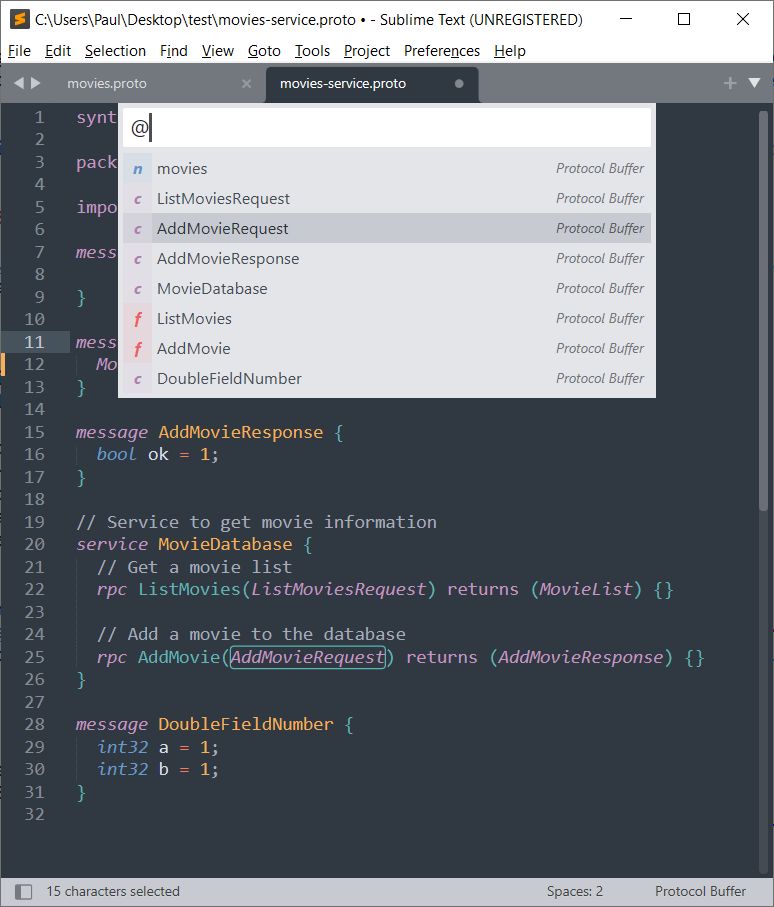Choose AddMovieRequest in symbol list
The image size is (774, 907).
click(386, 228)
